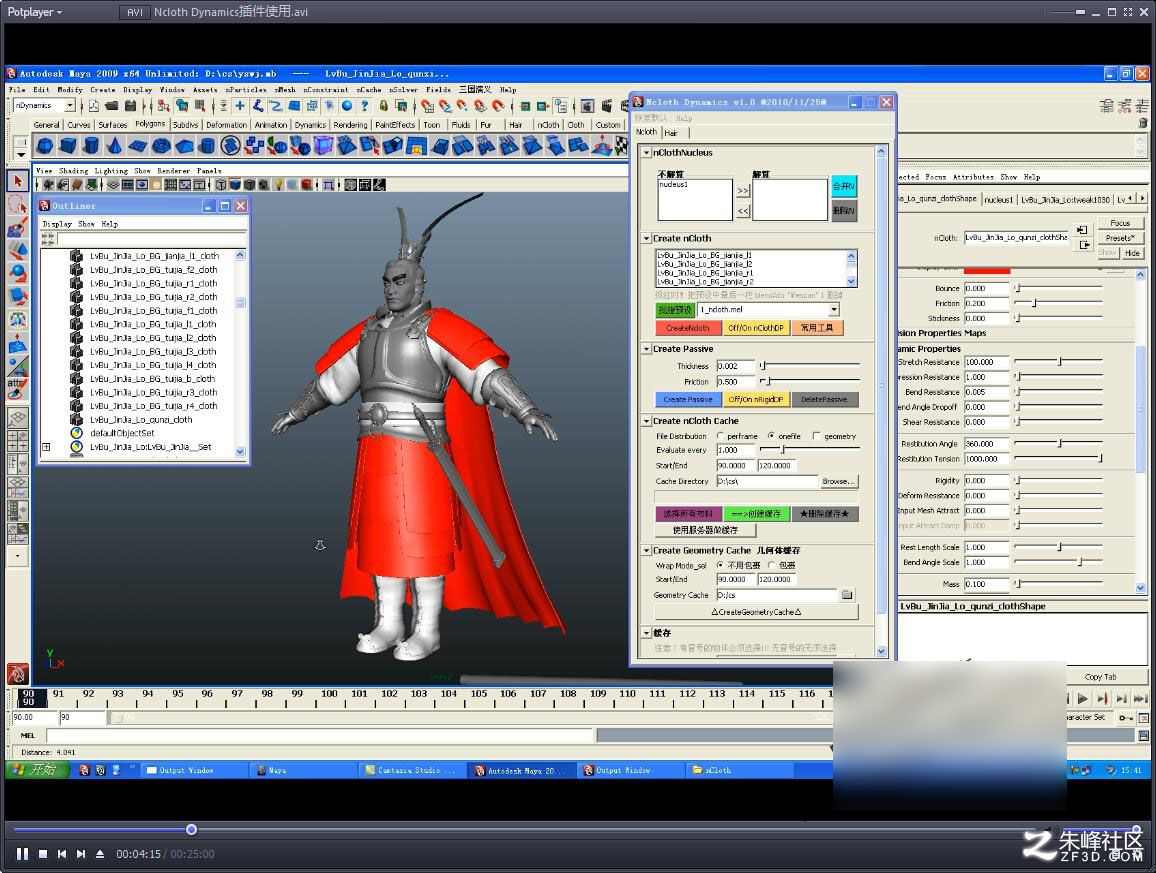Select the 包裹 wrap mode radio
1156x873 pixels.
click(771, 565)
